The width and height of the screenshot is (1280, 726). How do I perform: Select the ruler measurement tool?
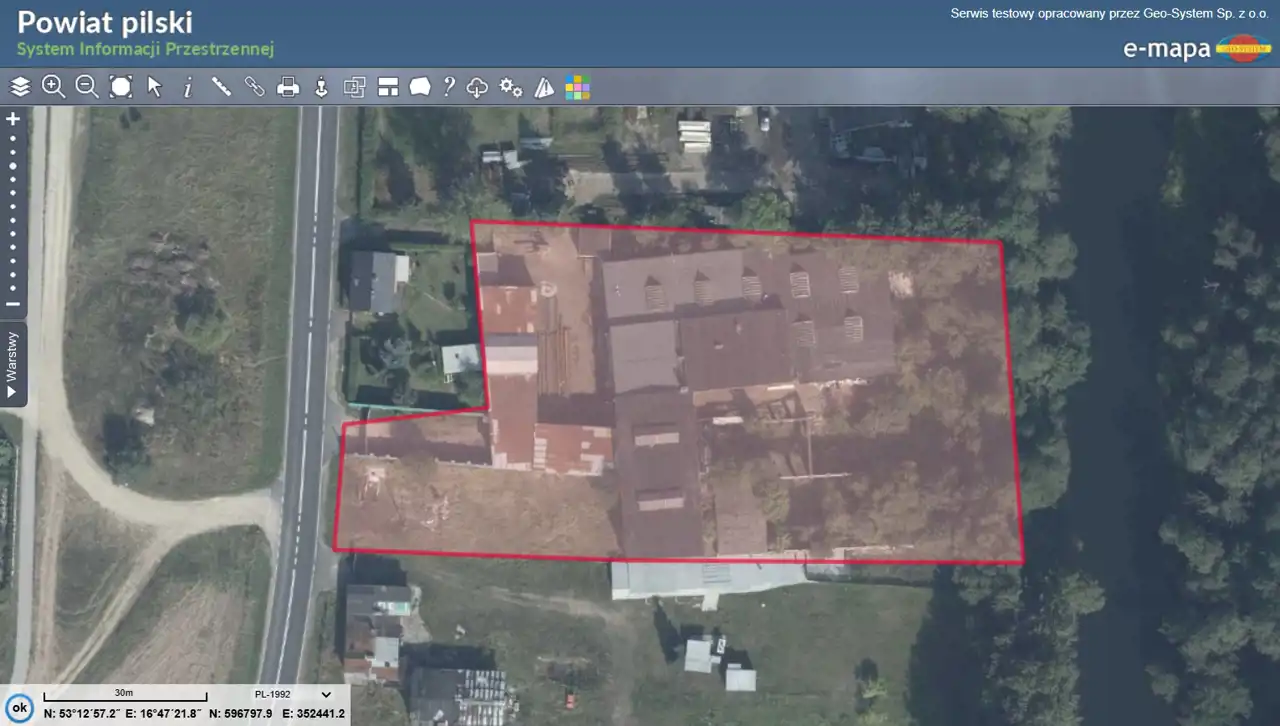tap(221, 87)
